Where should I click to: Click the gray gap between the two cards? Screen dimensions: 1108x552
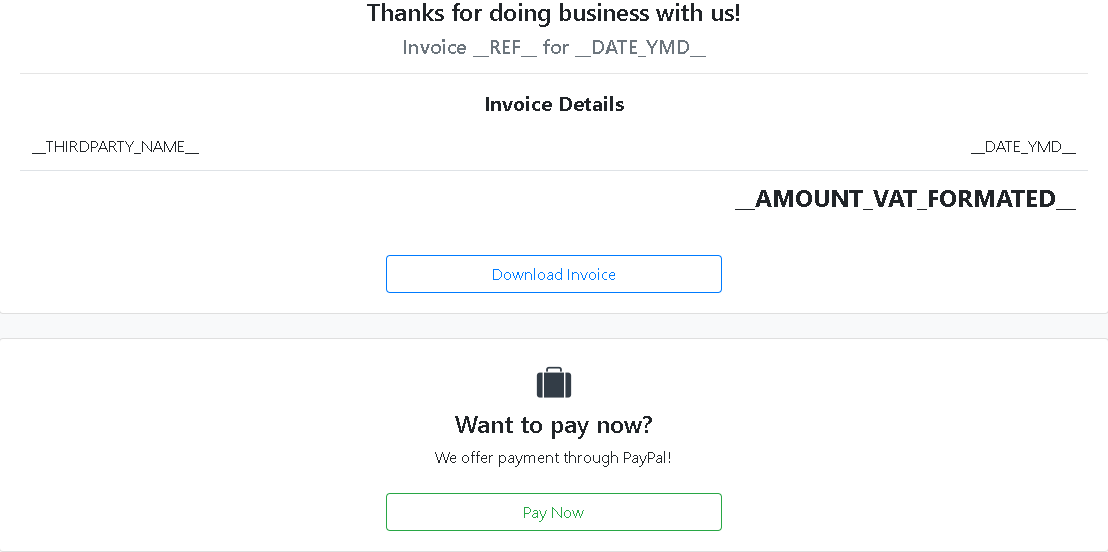554,326
